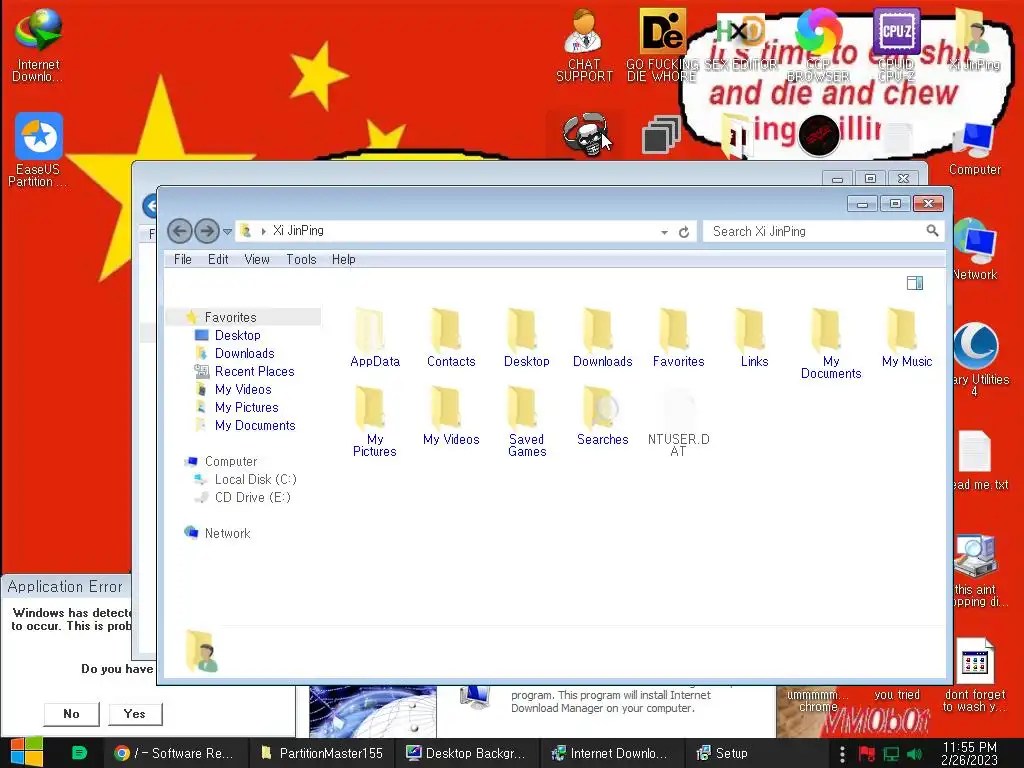
Task: Open the Favorites folder icon
Action: (678, 338)
